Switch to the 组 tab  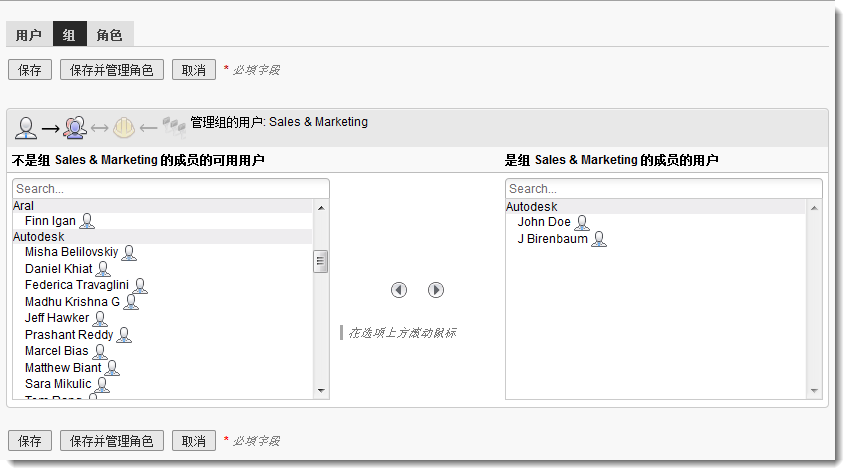tap(69, 35)
